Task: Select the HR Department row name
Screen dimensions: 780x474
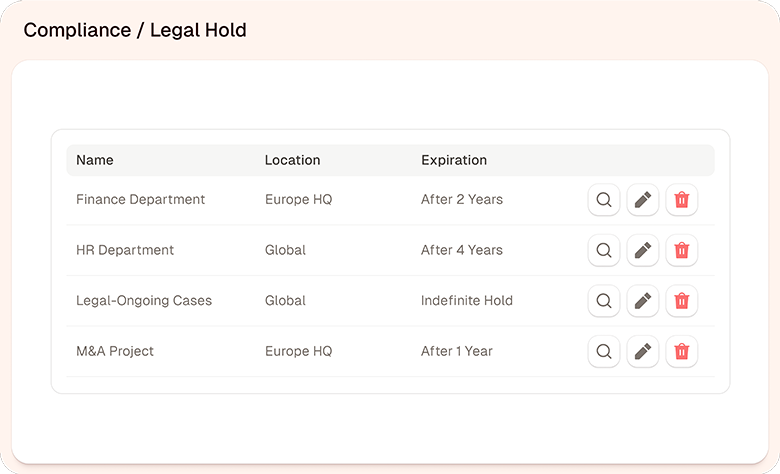Action: pos(125,250)
